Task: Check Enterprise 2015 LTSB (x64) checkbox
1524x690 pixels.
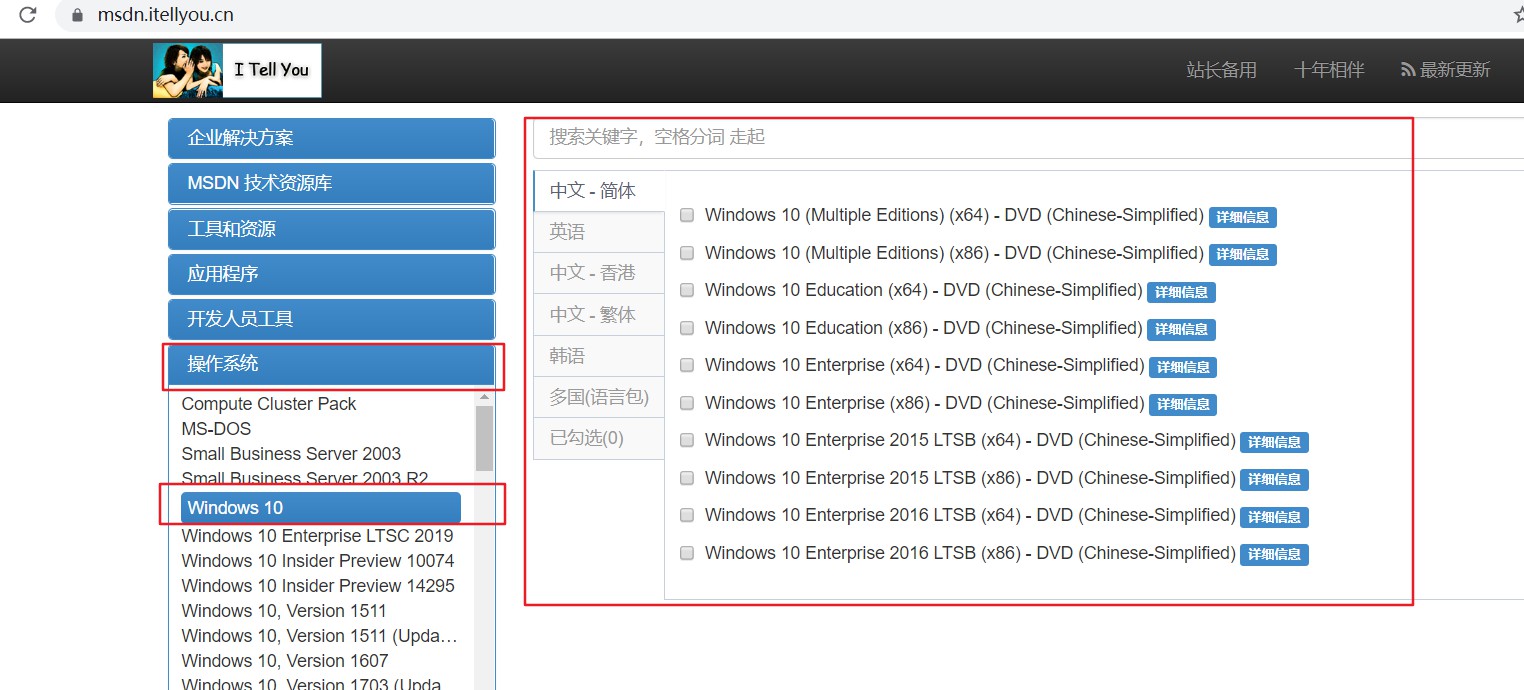Action: click(x=687, y=440)
